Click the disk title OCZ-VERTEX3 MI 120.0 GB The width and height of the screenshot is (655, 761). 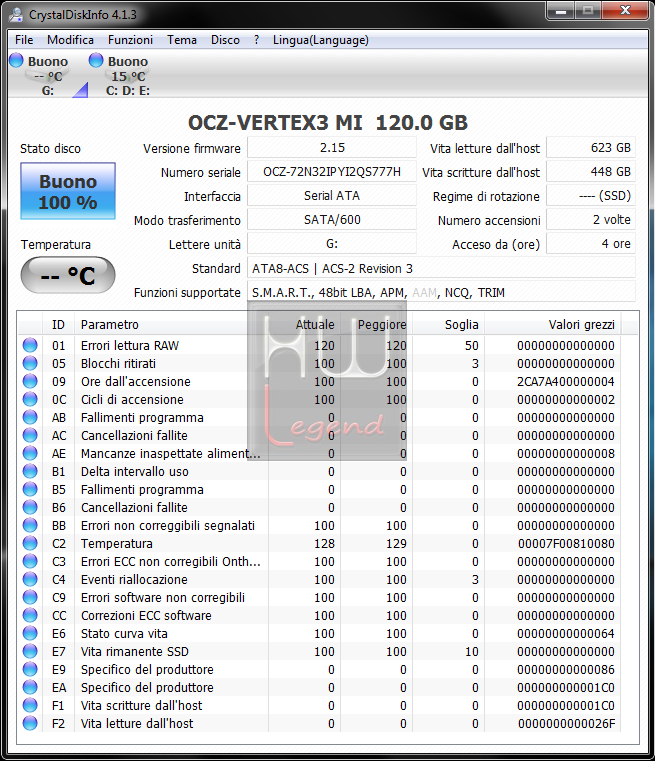[x=328, y=122]
